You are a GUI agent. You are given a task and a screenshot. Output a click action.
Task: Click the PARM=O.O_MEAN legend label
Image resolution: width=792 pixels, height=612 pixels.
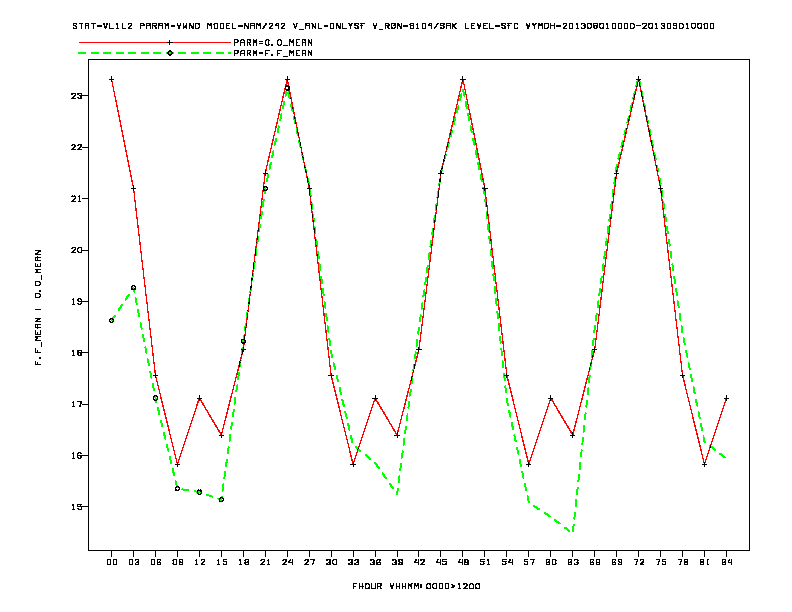click(x=273, y=43)
